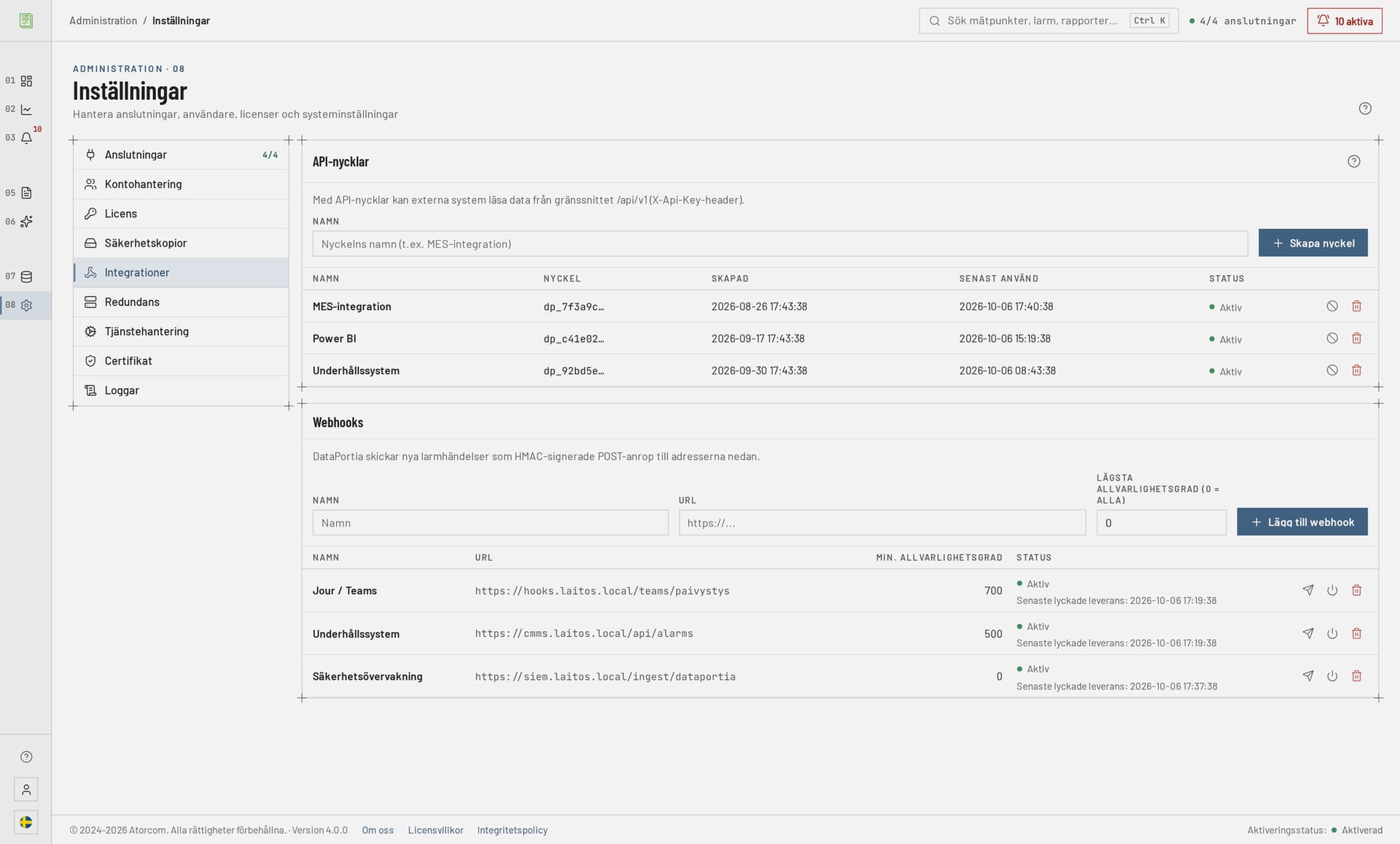1400x844 pixels.
Task: Focus the webhook URL input field
Action: (x=882, y=523)
